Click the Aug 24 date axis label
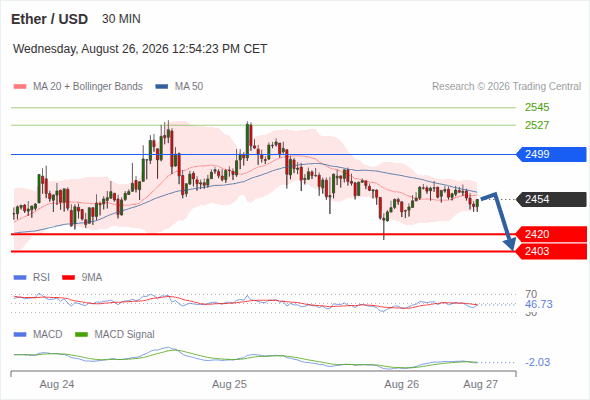The image size is (590, 400). 57,384
